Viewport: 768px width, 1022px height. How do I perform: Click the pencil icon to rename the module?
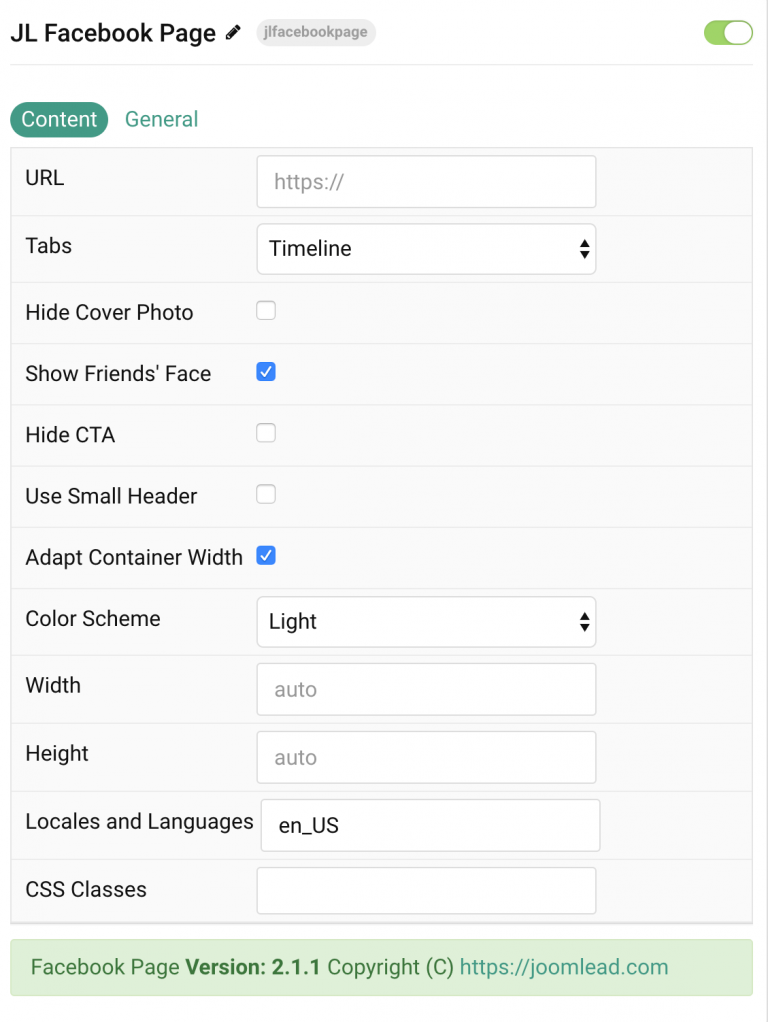(233, 32)
